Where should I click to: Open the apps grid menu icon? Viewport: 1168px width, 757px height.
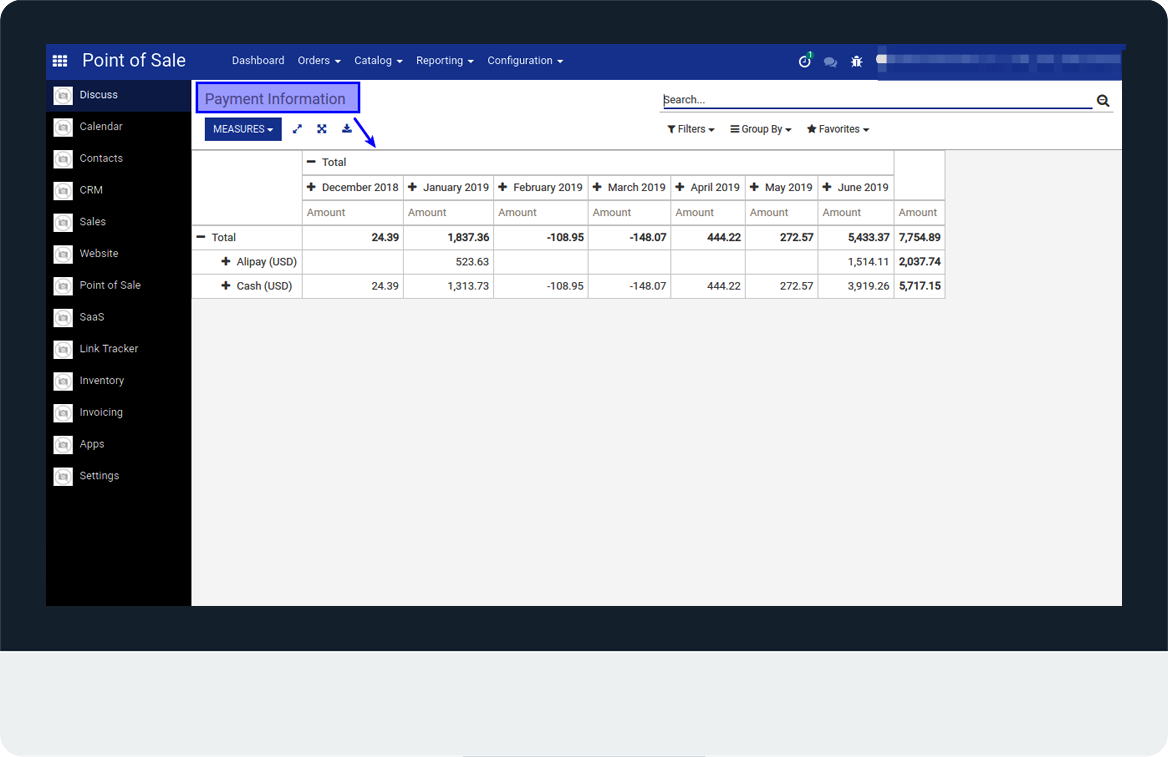tap(60, 60)
